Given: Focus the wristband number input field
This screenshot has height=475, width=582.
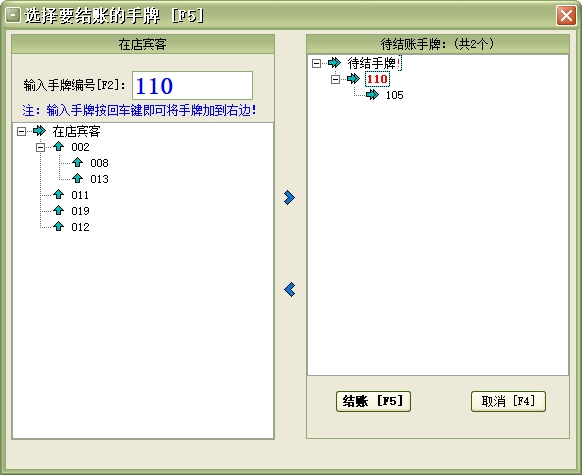Looking at the screenshot, I should [192, 85].
